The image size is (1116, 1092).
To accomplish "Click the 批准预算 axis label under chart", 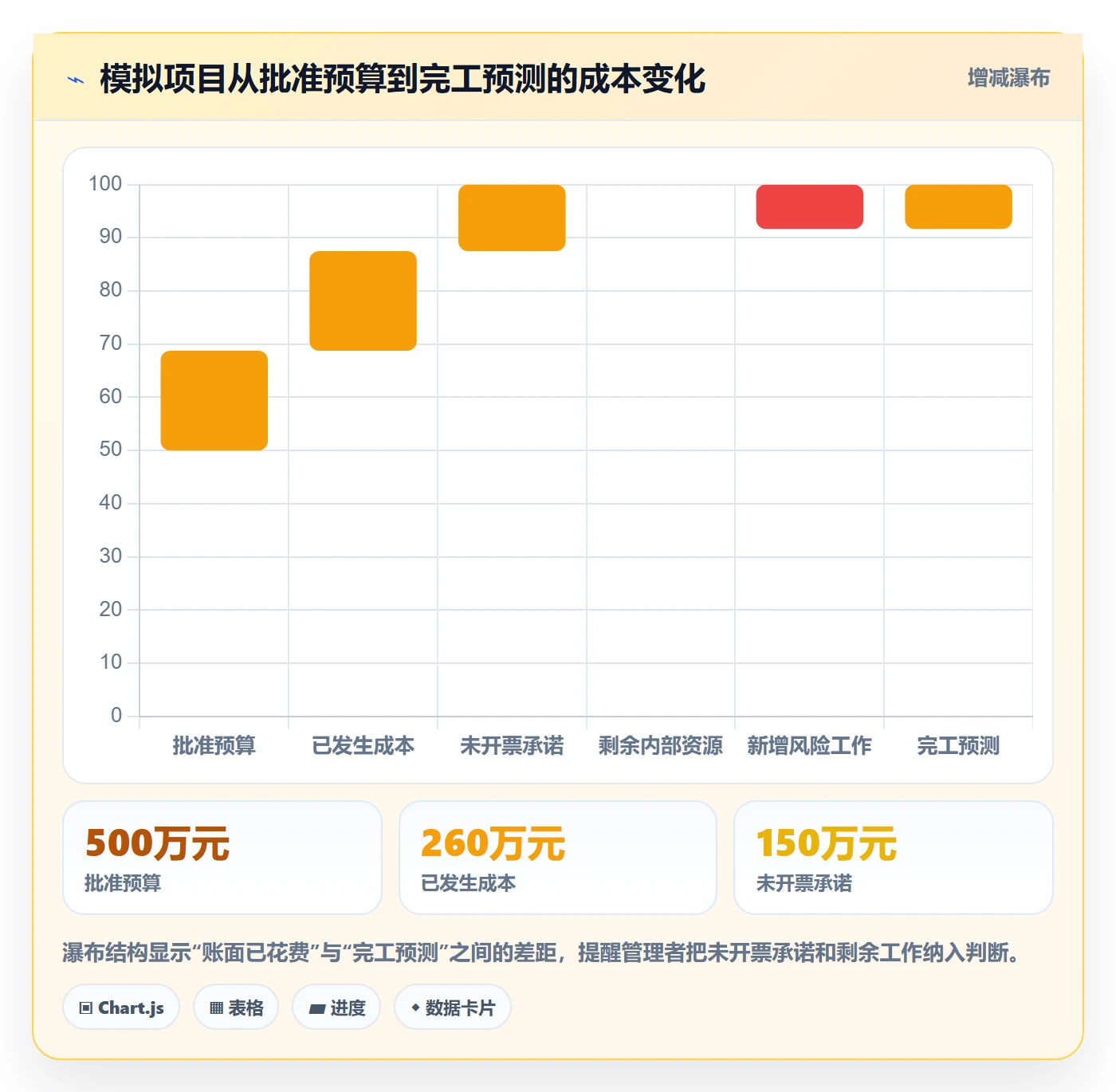I will (x=214, y=745).
